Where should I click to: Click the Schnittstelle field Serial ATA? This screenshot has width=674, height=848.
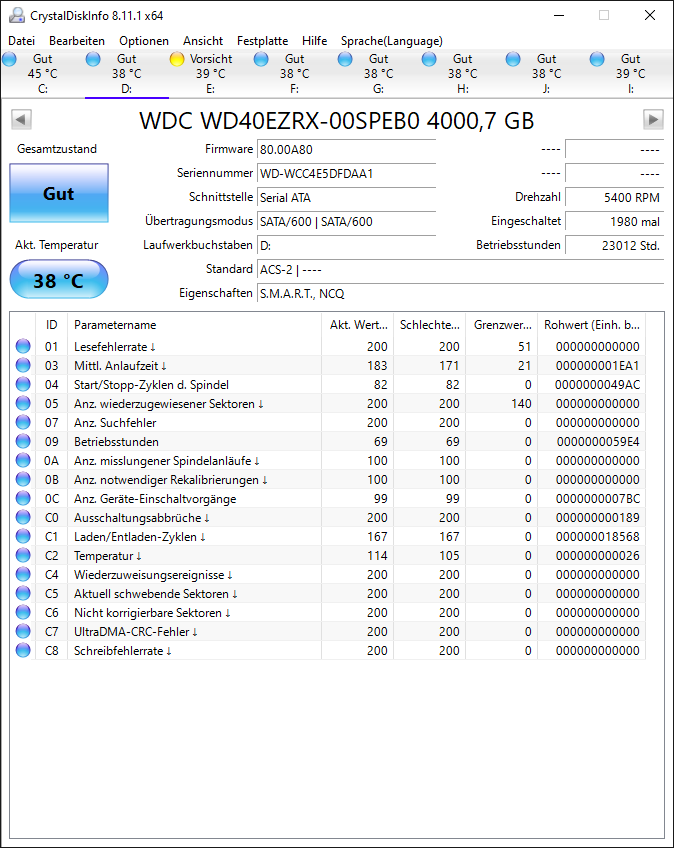pyautogui.click(x=346, y=197)
